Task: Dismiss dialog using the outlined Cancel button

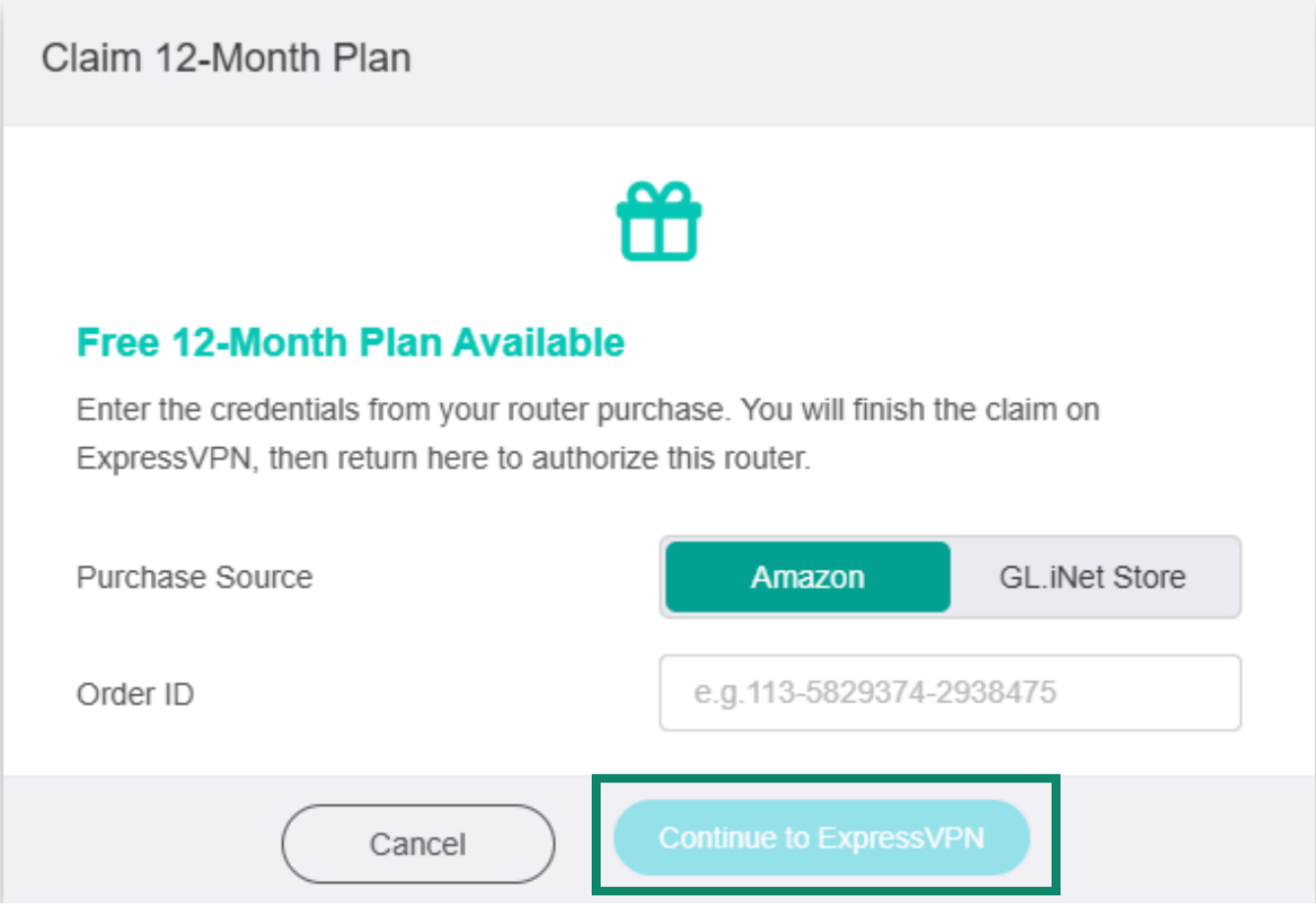Action: click(418, 844)
